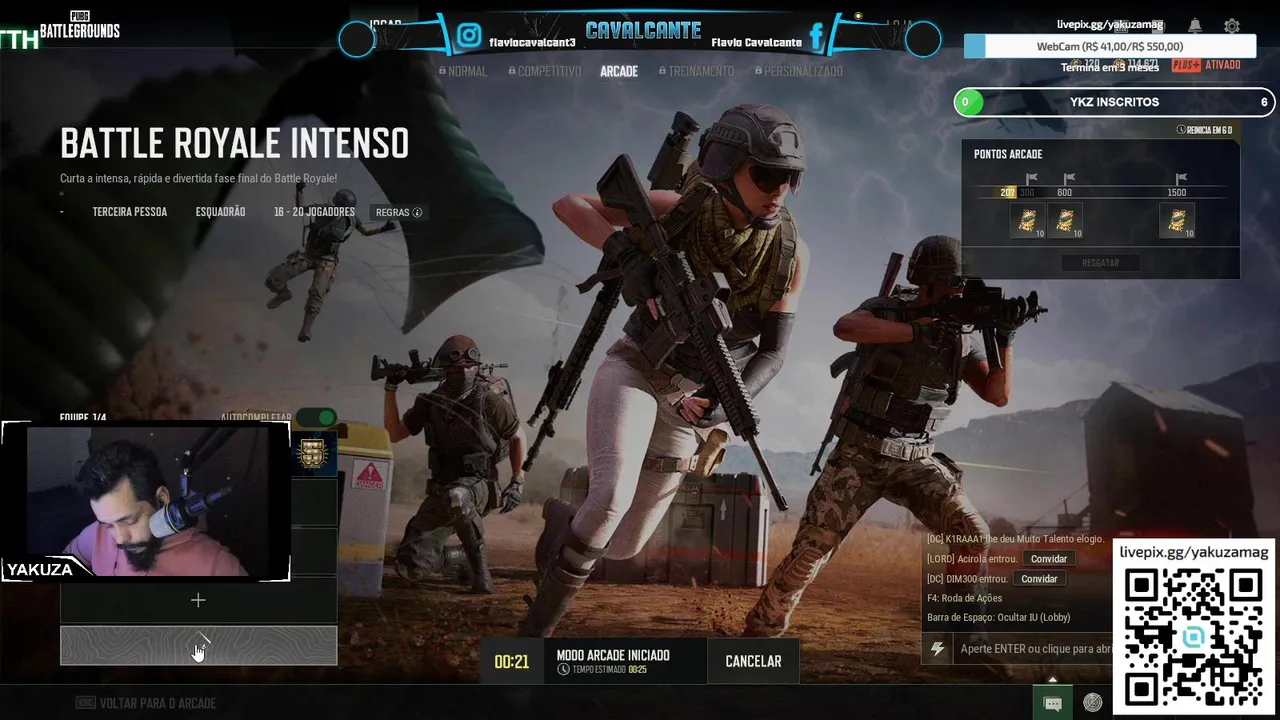Click the 300-point reward crate
1280x720 pixels.
(x=1027, y=220)
